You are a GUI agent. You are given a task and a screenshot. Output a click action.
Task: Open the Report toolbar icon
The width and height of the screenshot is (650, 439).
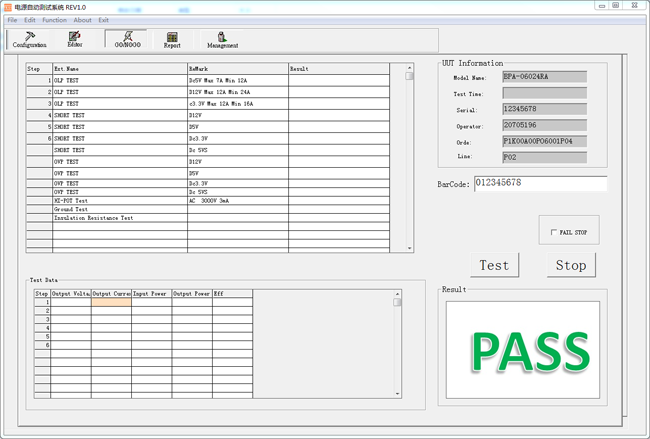click(x=172, y=40)
